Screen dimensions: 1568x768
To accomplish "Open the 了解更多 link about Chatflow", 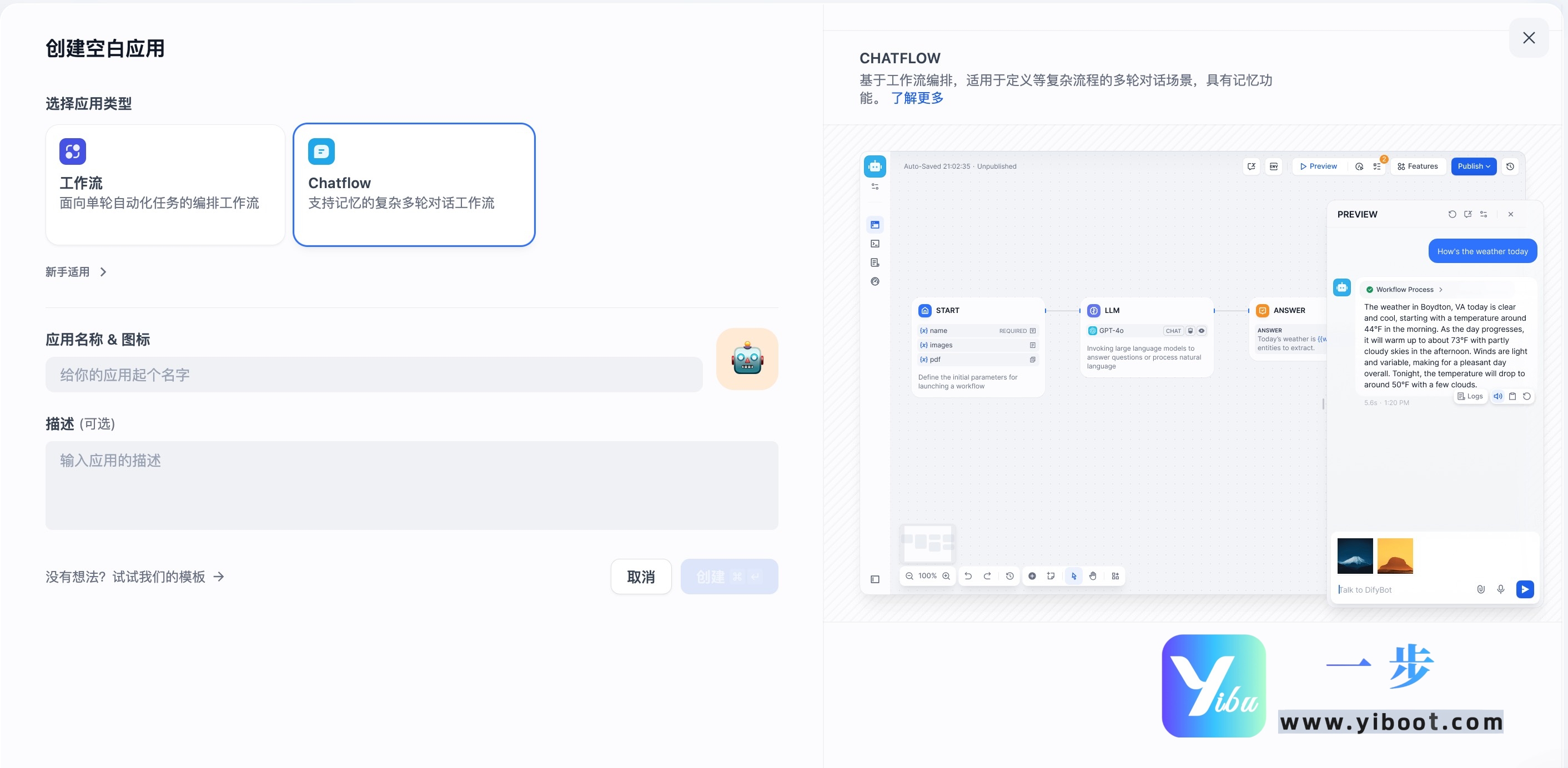I will [x=917, y=98].
